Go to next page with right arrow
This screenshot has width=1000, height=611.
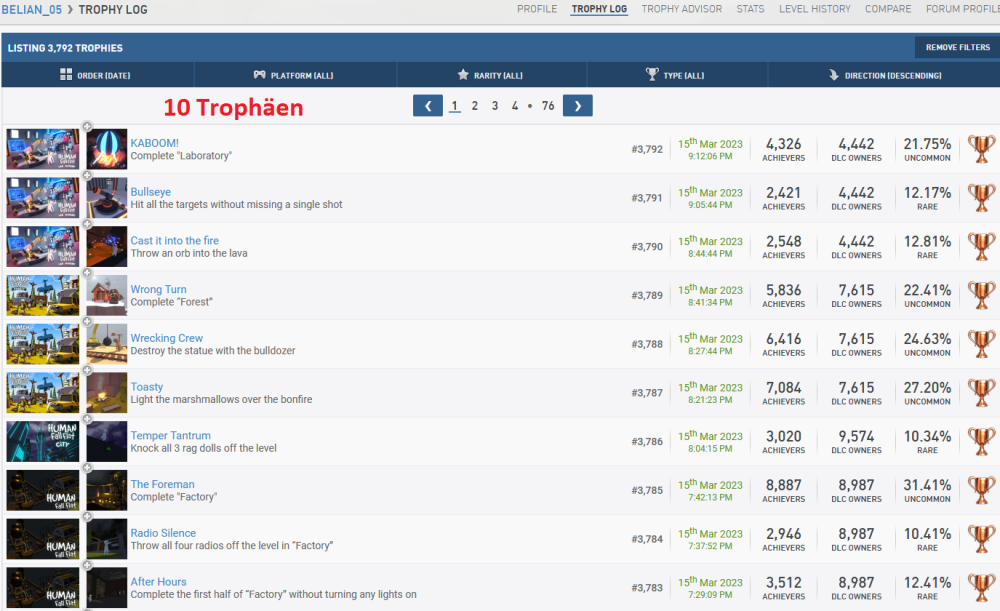point(577,105)
